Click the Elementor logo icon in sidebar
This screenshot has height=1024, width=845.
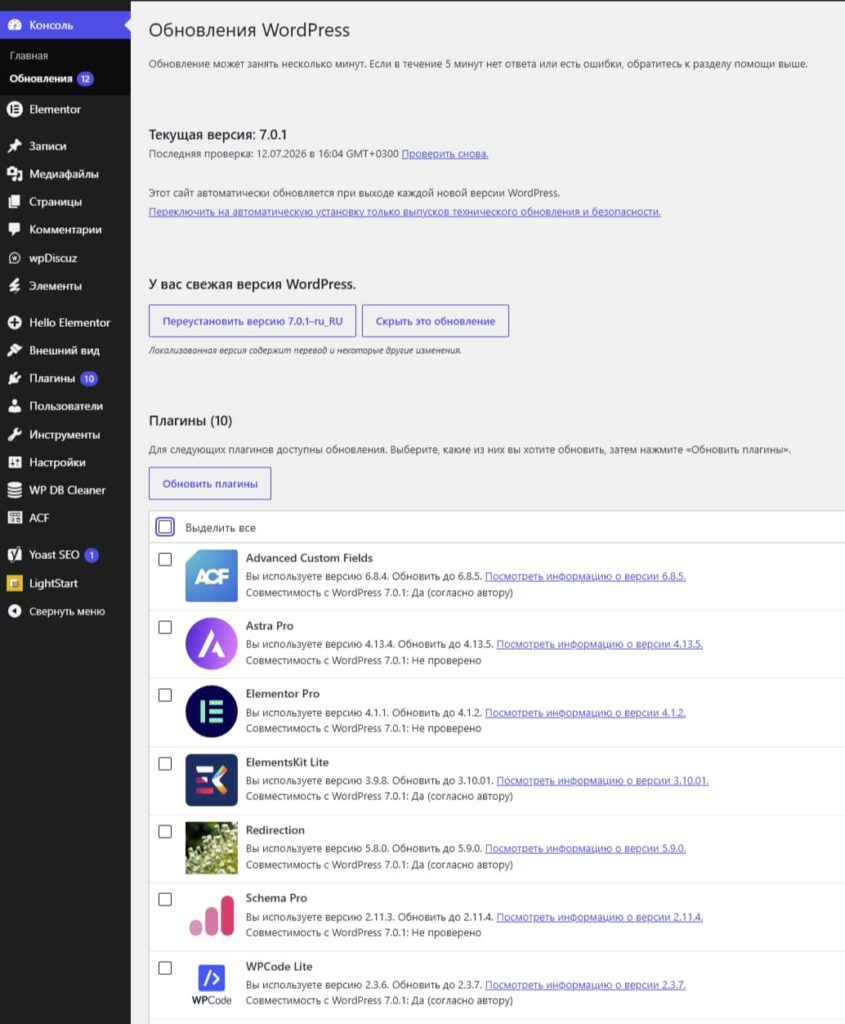14,109
